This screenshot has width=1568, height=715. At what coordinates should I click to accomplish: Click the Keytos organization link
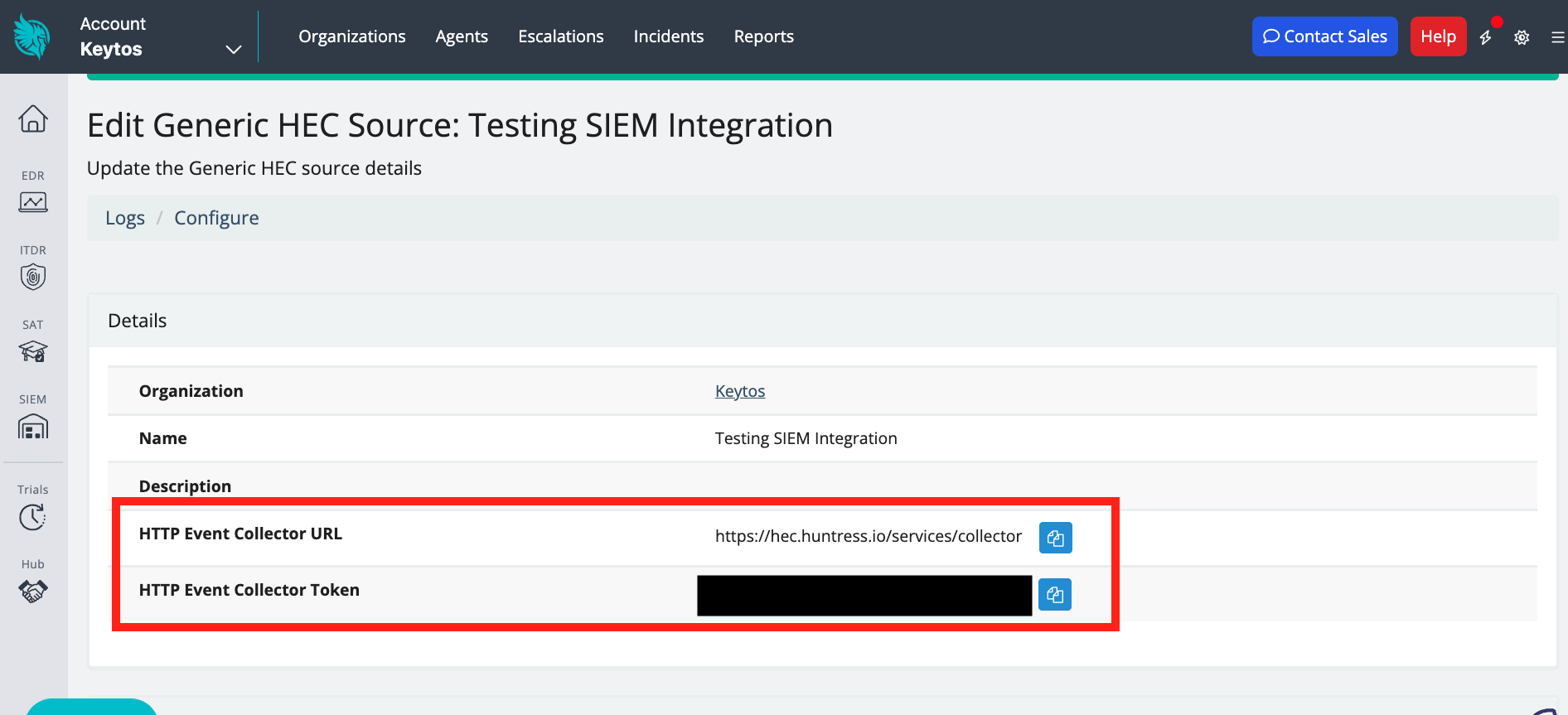pyautogui.click(x=739, y=391)
